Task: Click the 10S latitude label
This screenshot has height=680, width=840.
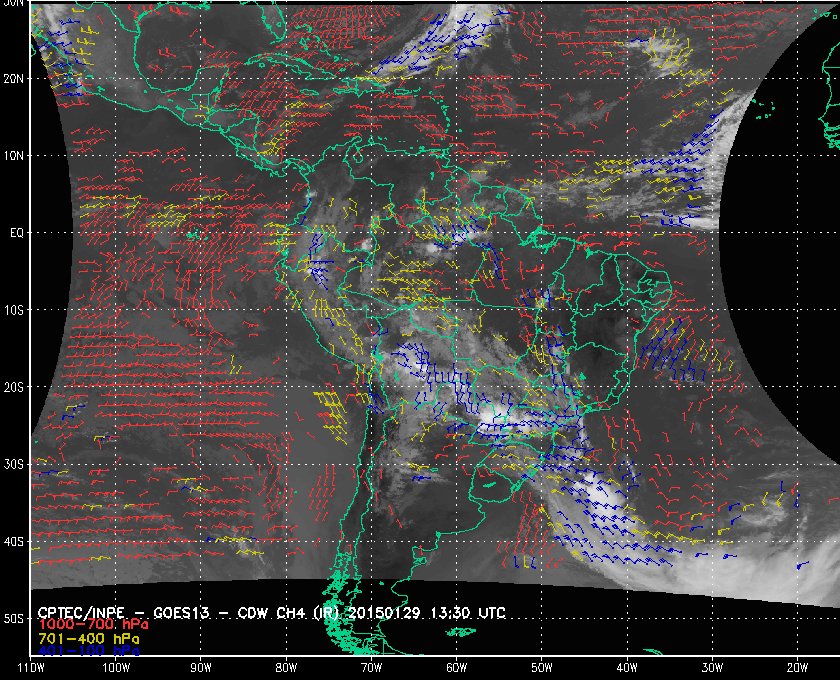Action: (x=13, y=310)
